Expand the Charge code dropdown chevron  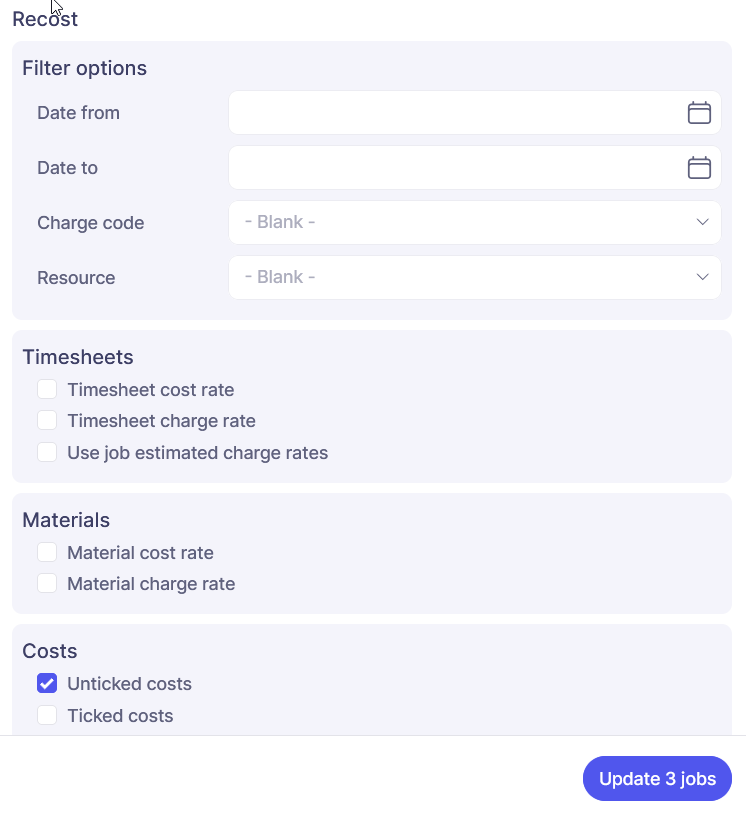click(x=702, y=222)
